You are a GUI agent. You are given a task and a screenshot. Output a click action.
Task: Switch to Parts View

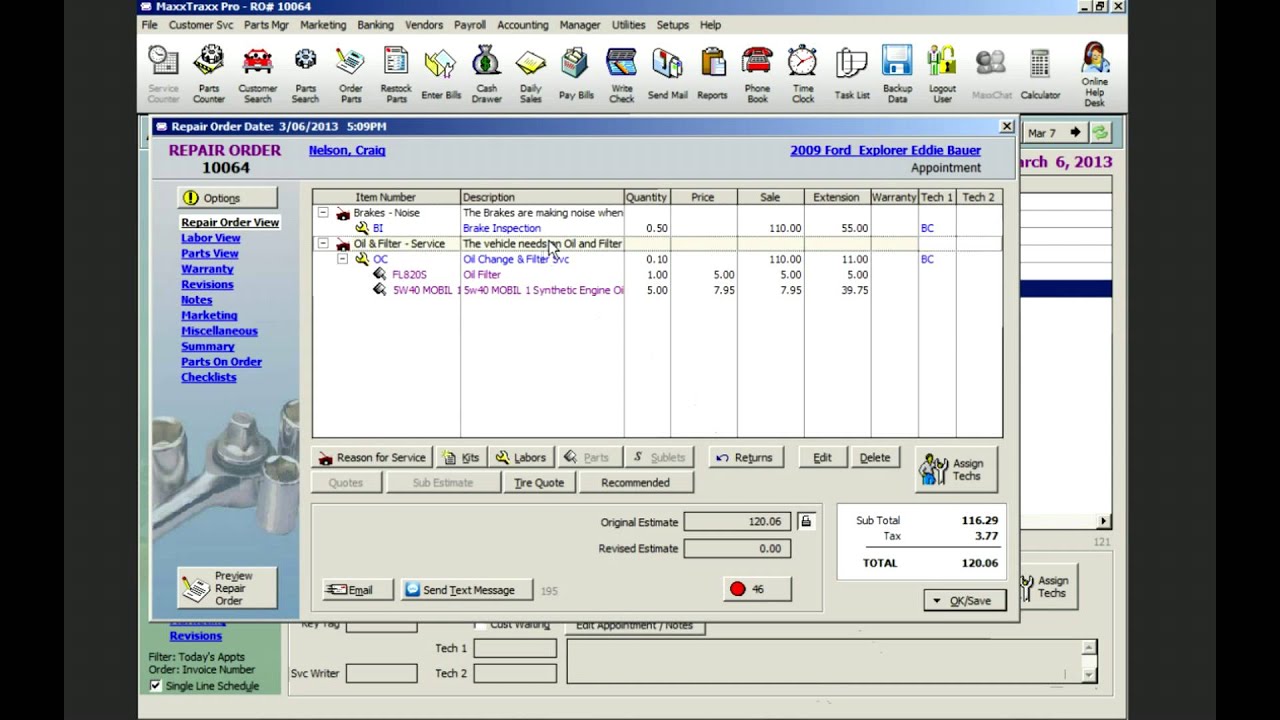point(210,254)
